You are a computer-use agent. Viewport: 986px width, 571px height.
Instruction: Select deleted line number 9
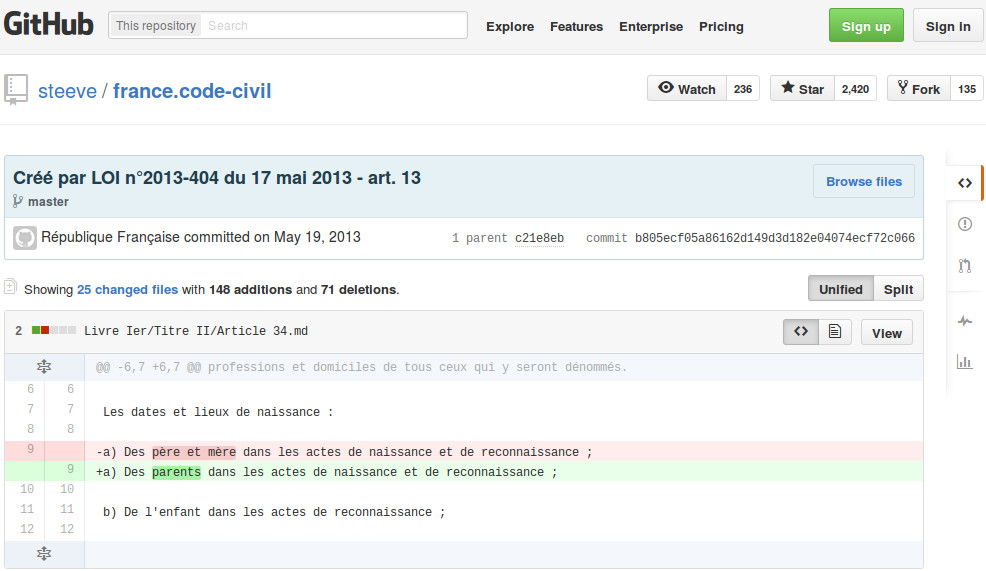click(30, 449)
